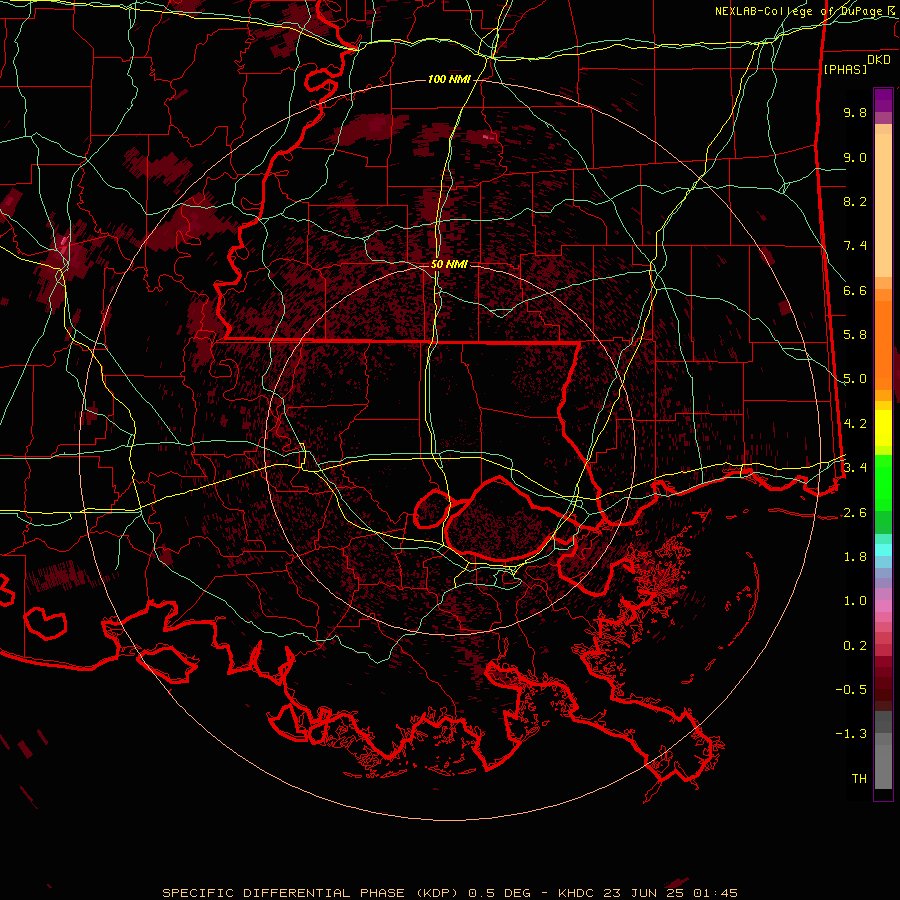Click the 9.8 value on the color scale

[855, 112]
